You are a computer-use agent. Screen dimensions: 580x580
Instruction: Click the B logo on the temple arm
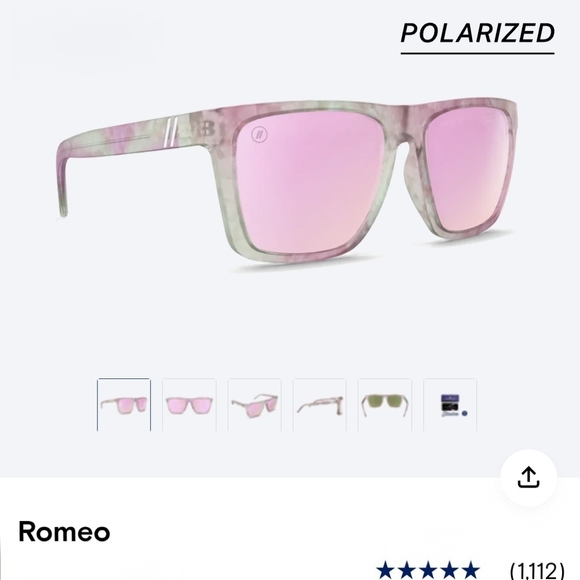pos(205,128)
